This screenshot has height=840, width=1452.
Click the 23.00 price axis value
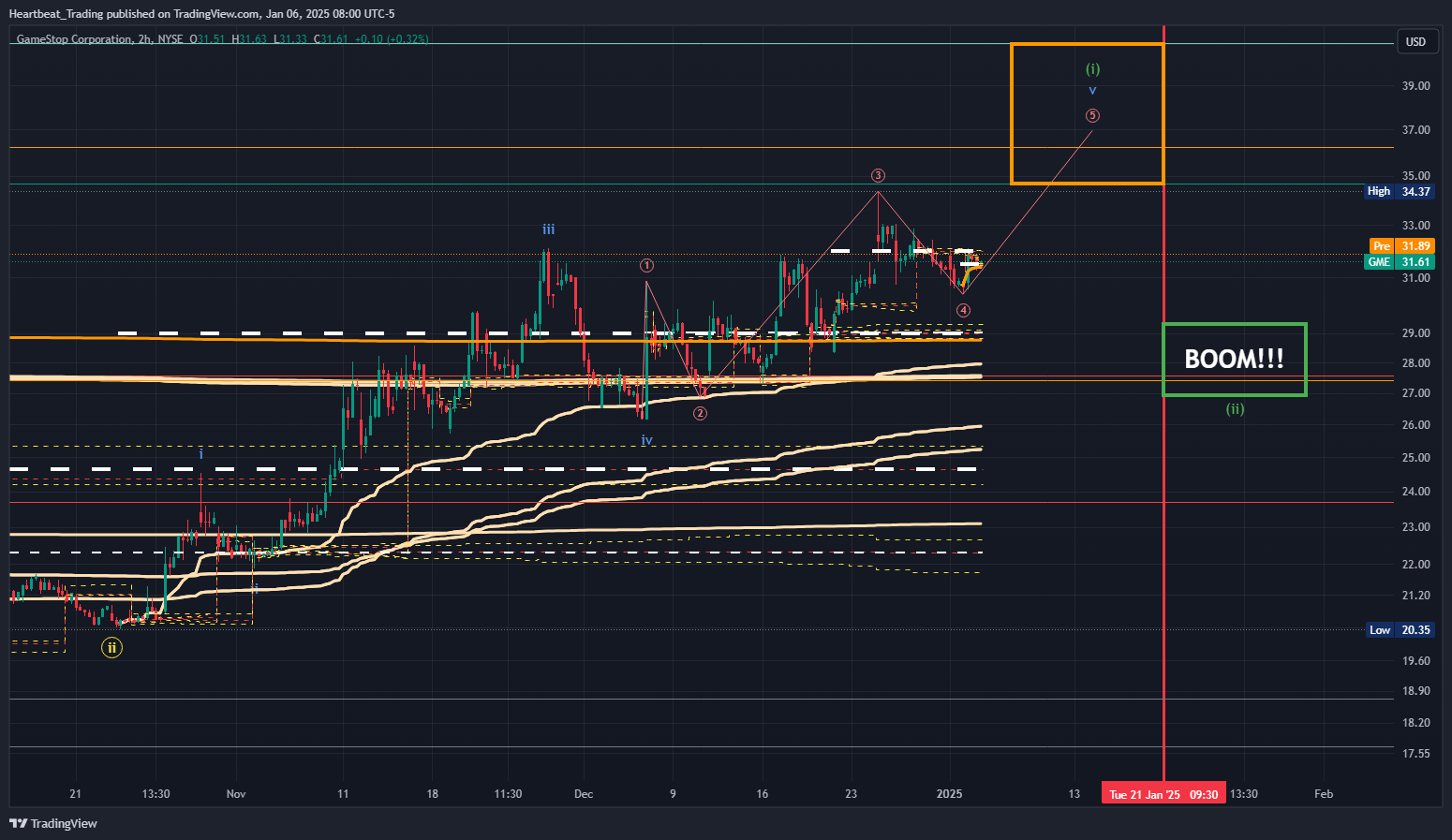1415,527
